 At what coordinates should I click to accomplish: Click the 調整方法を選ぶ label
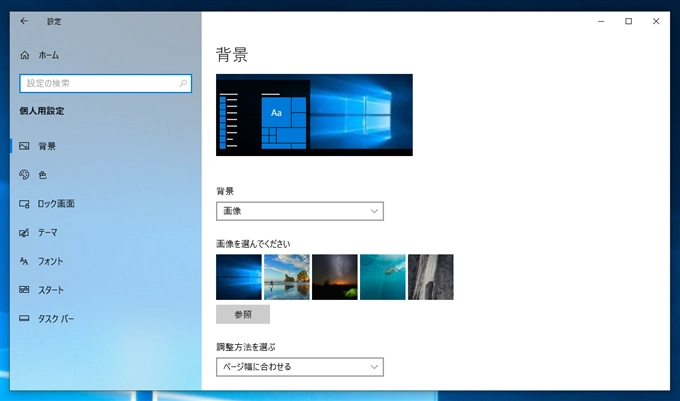pyautogui.click(x=246, y=347)
